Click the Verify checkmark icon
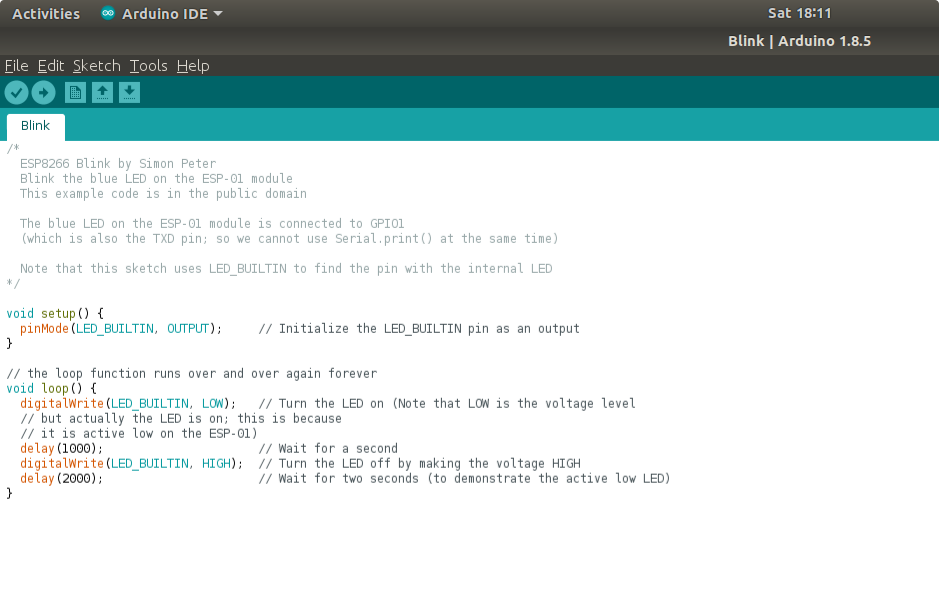Viewport: 939px width, 592px height. pyautogui.click(x=17, y=93)
